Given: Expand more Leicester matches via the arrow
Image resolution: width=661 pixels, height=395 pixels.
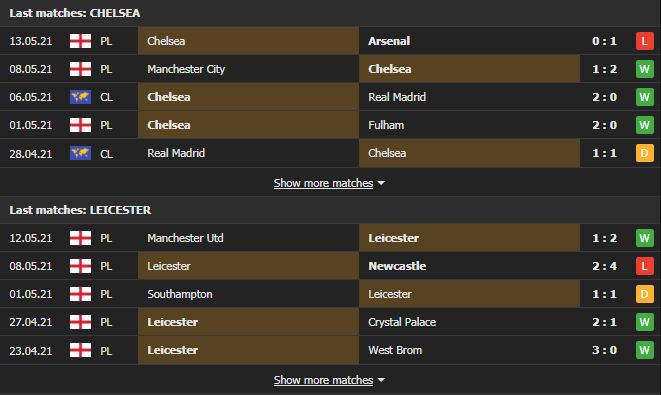Looking at the screenshot, I should tap(381, 380).
